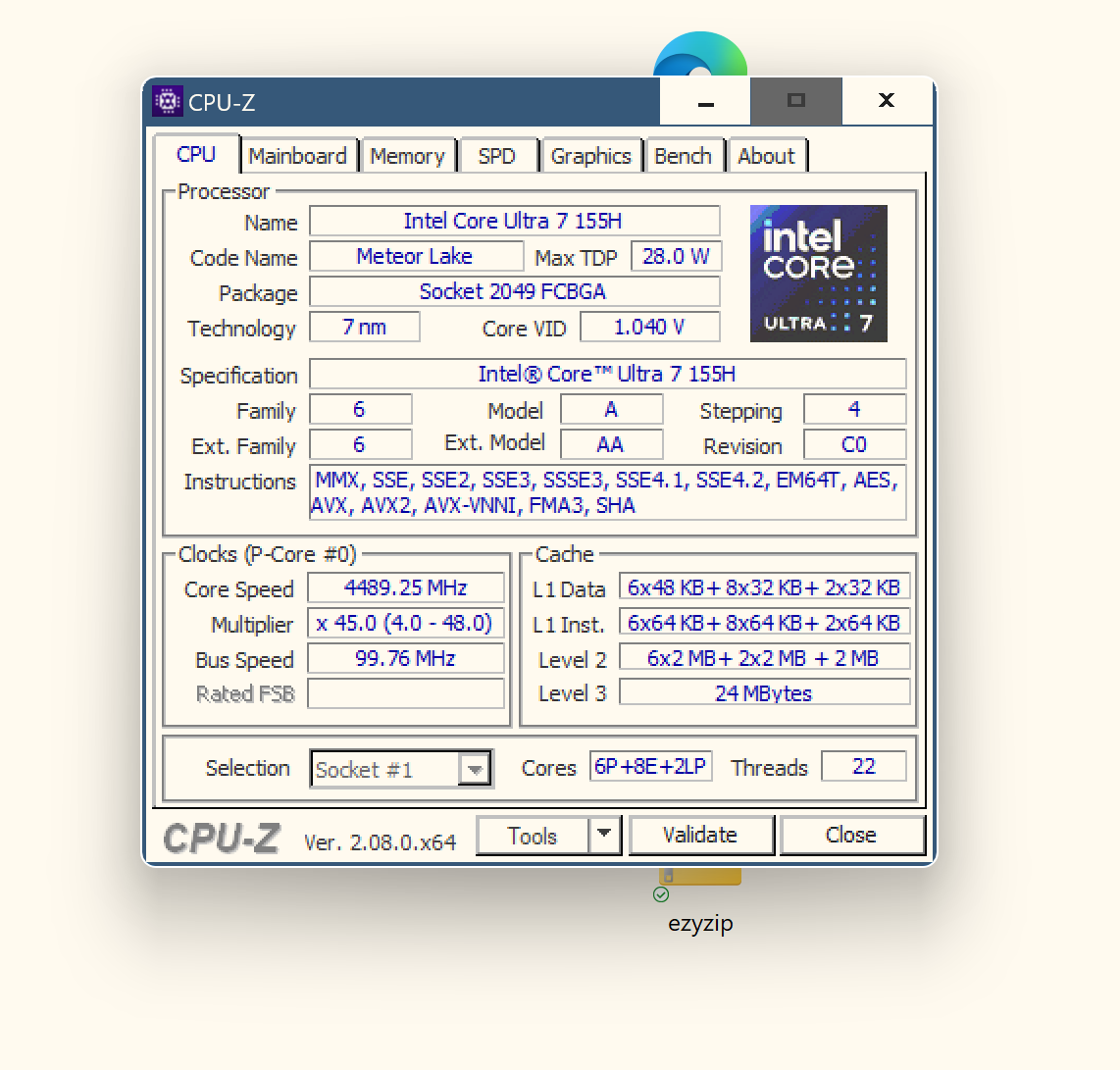
Task: Close the CPU-Z window with the X
Action: [x=887, y=101]
